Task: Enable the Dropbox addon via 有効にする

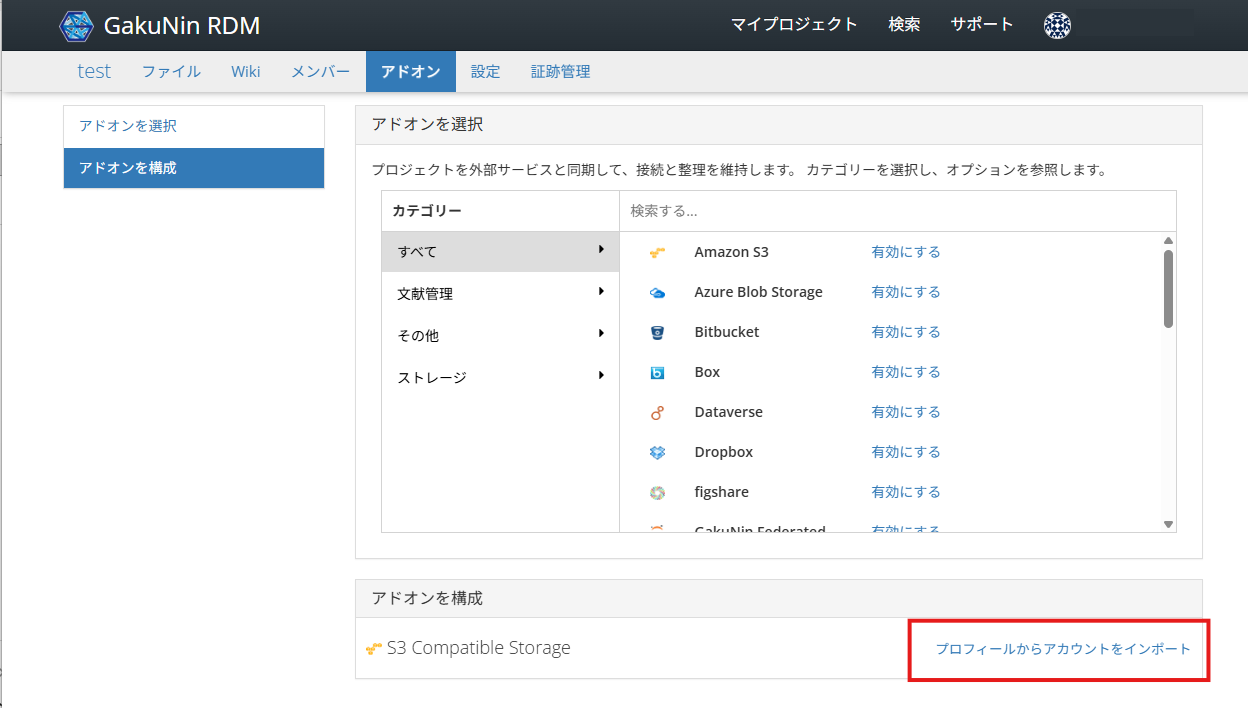Action: (x=906, y=452)
